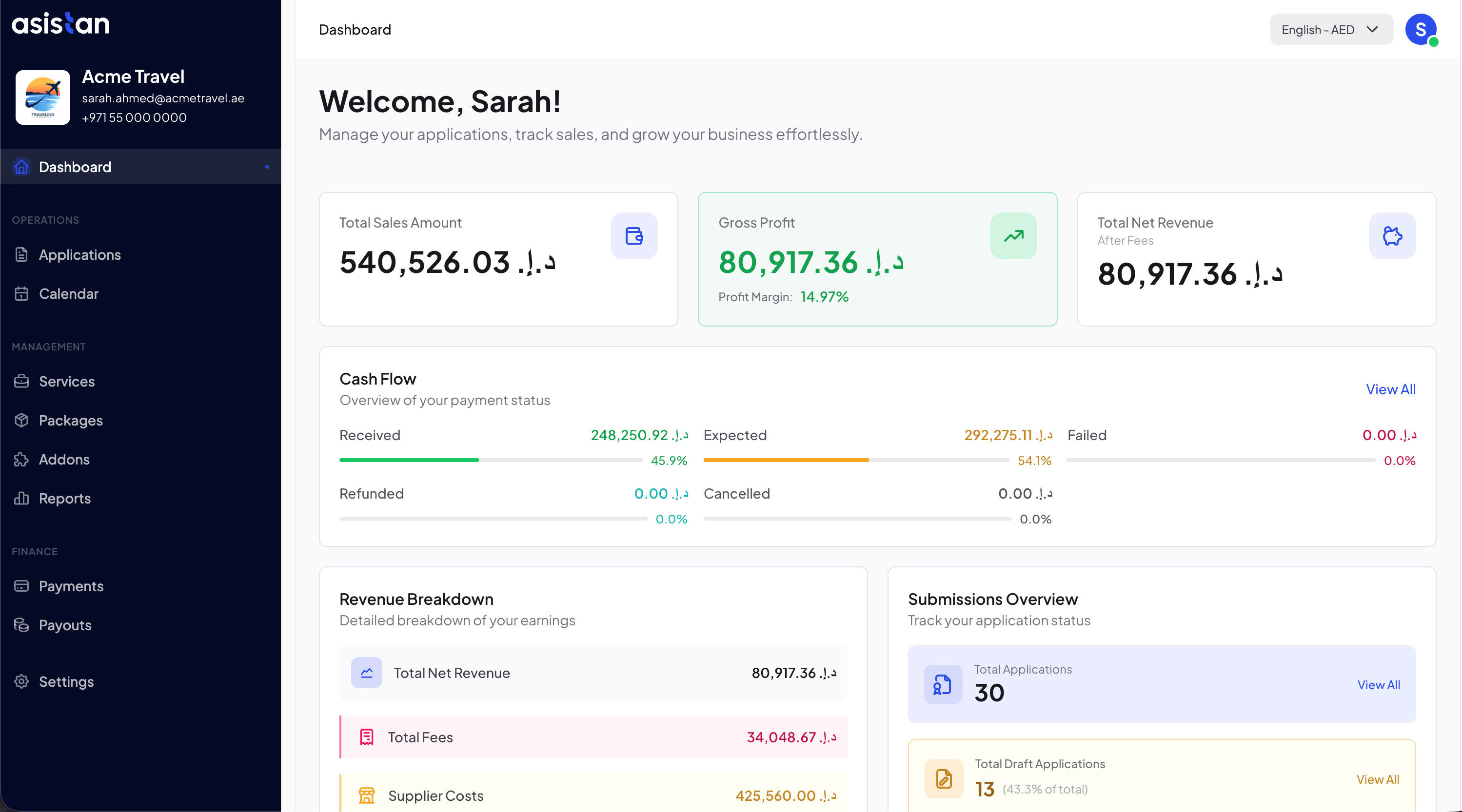Click the piggy bank icon on Net Revenue

pos(1392,235)
